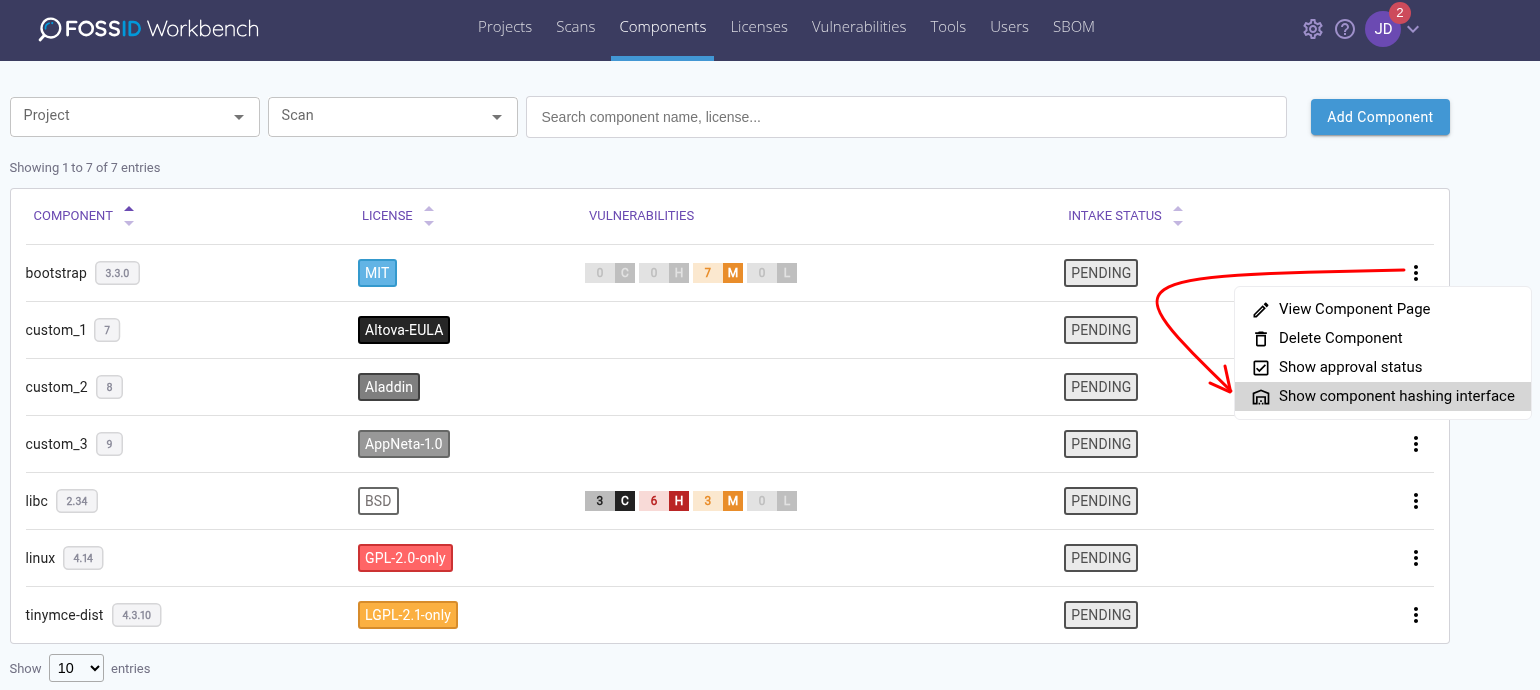The width and height of the screenshot is (1540, 690).
Task: Open the Tools tab
Action: (948, 28)
